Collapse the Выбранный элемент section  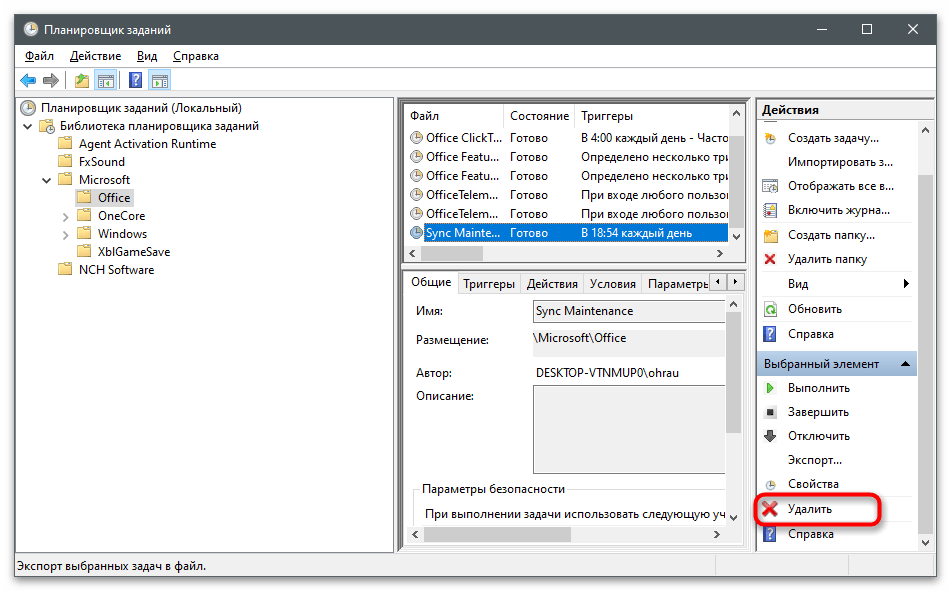[x=906, y=364]
